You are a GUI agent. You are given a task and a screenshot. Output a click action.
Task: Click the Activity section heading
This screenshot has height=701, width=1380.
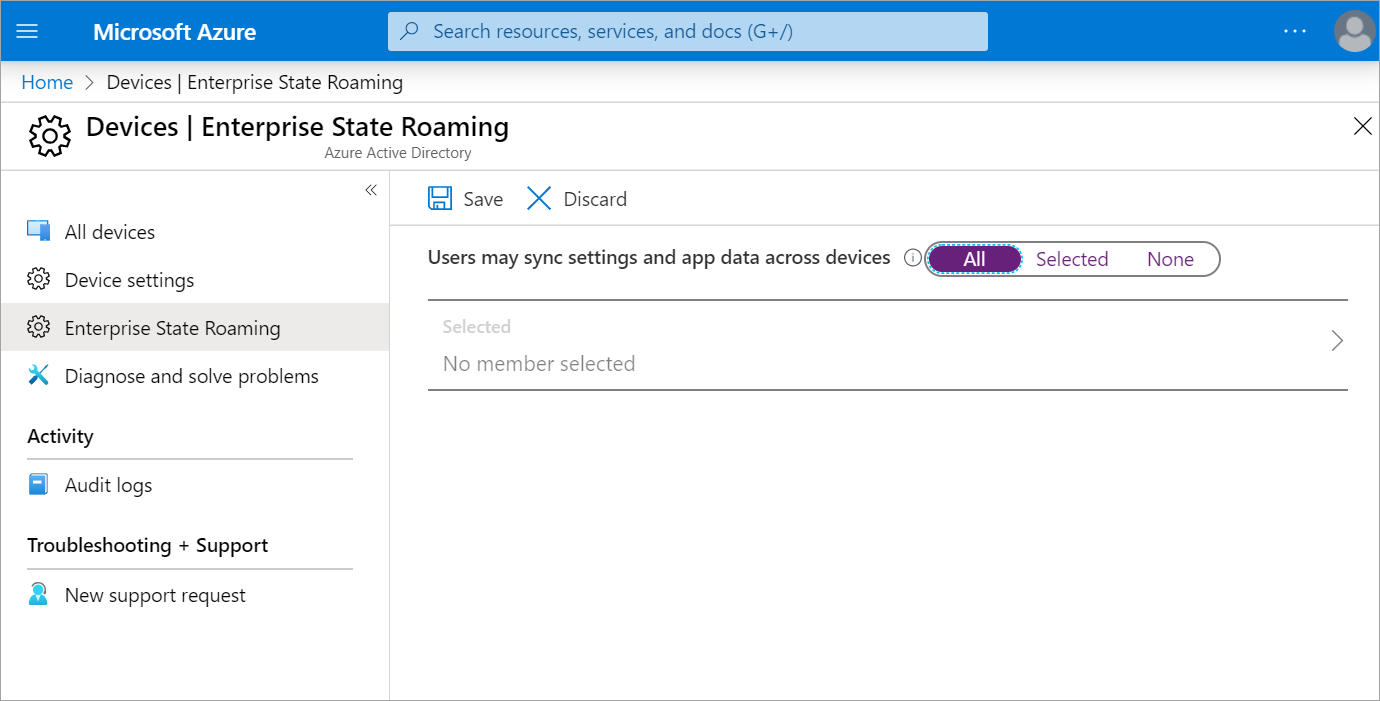[60, 436]
